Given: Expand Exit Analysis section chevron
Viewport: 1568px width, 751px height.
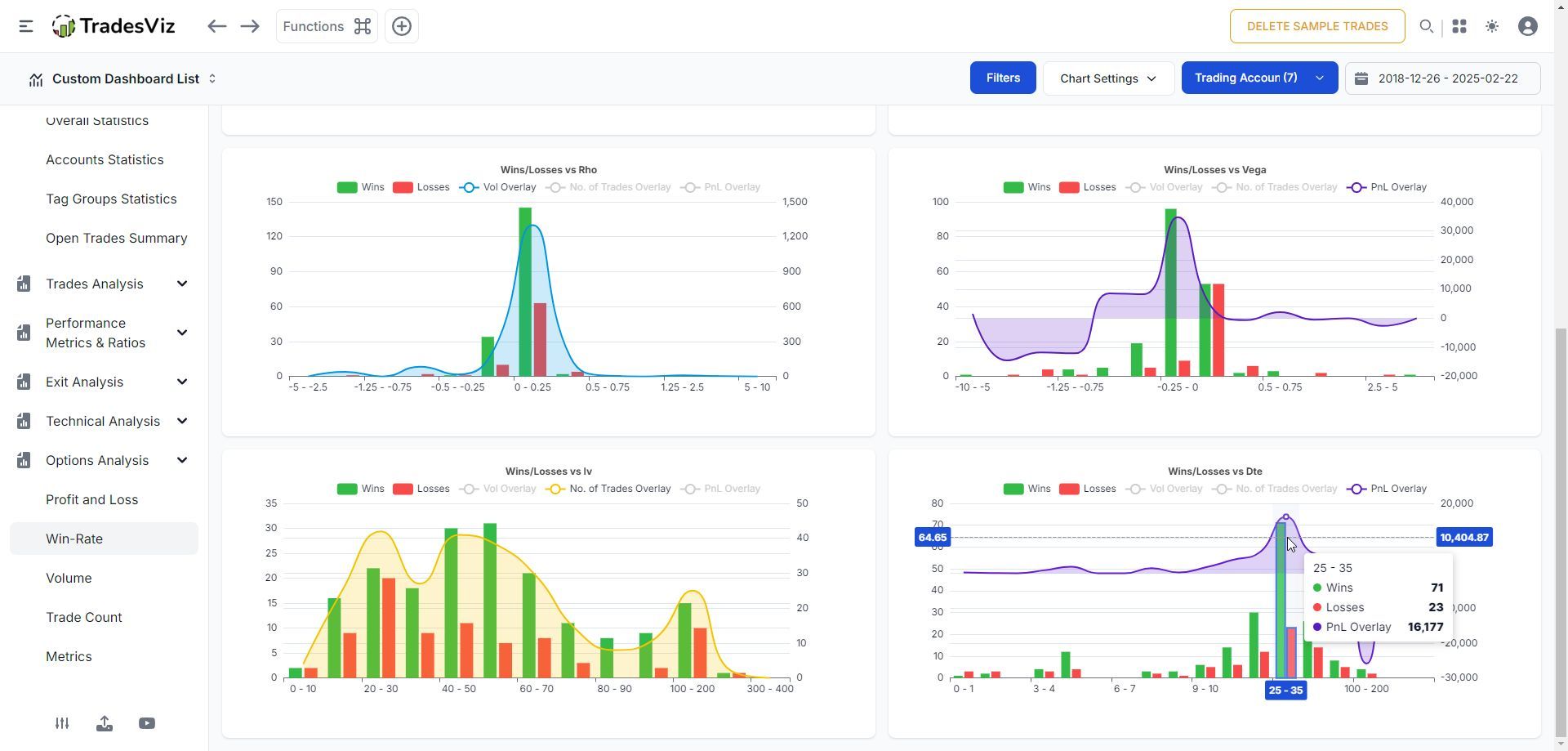Looking at the screenshot, I should 182,382.
